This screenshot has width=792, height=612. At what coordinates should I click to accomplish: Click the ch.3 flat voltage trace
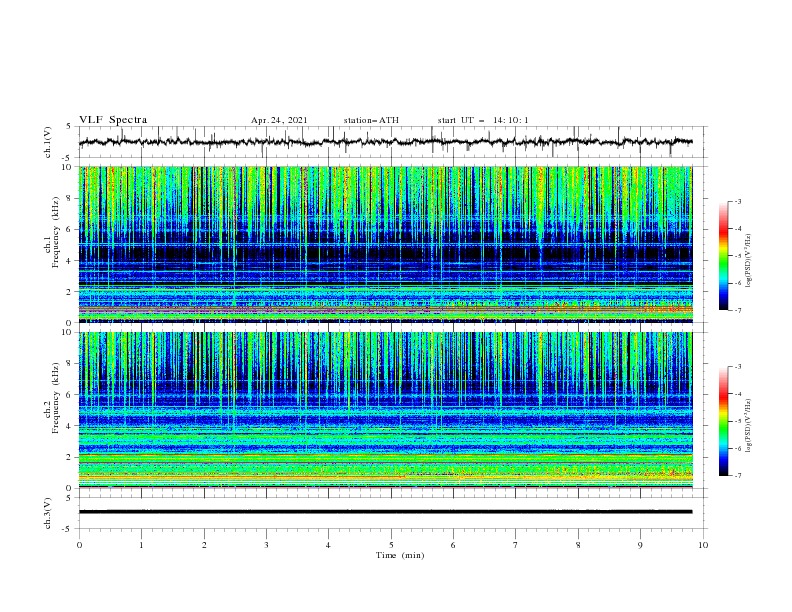(x=385, y=512)
